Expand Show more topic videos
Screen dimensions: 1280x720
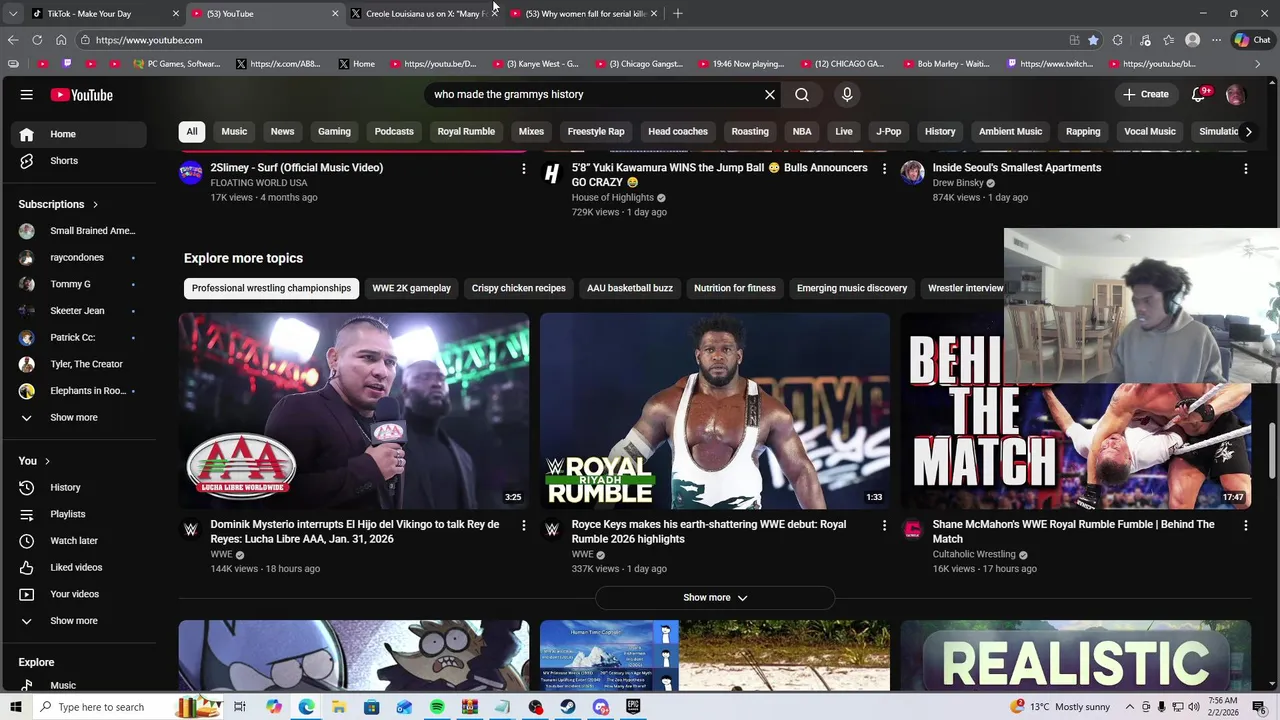(x=715, y=598)
